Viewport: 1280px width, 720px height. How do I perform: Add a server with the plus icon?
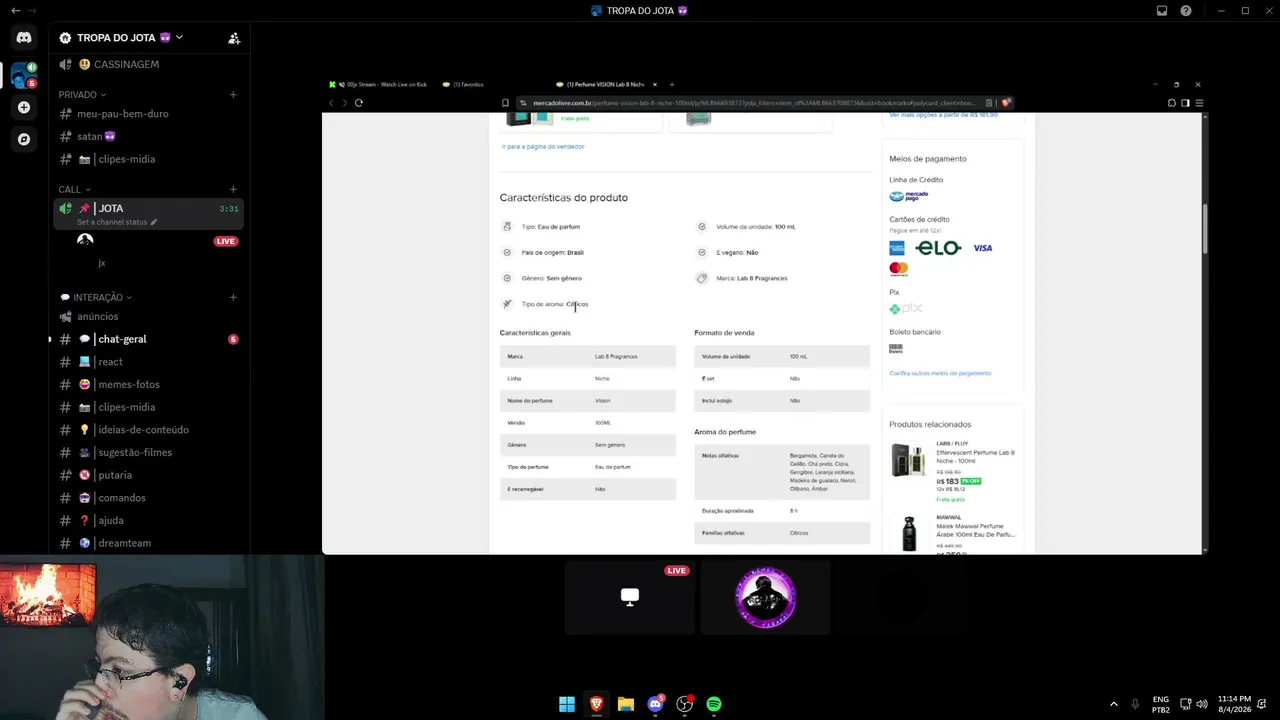24,107
